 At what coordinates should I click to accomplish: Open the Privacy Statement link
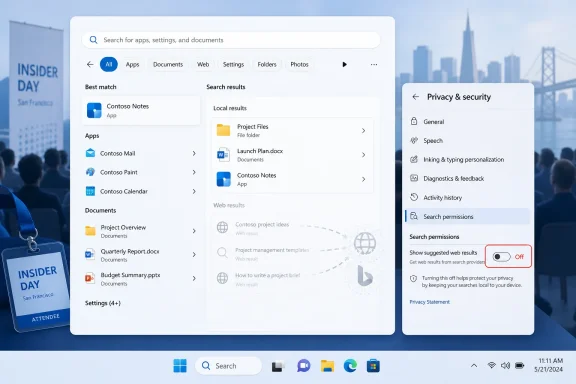[429, 302]
